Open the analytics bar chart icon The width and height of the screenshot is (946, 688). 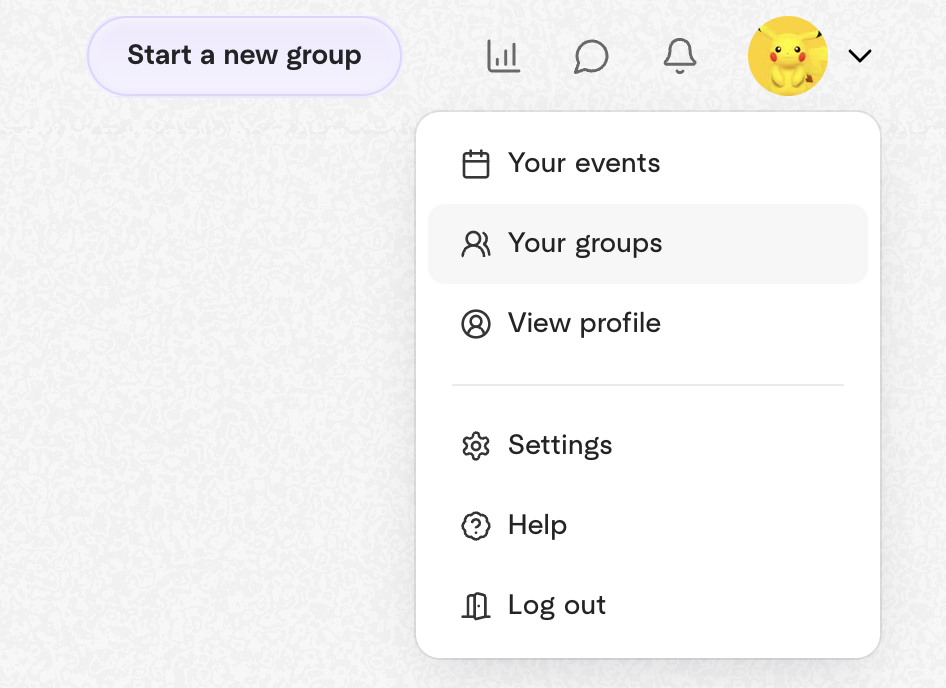point(503,57)
